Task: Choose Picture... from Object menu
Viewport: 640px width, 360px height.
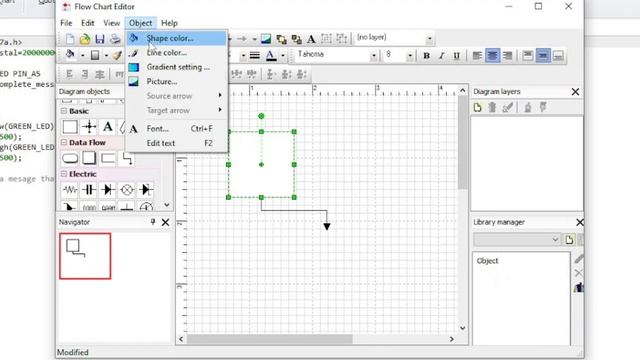Action: 177,81
